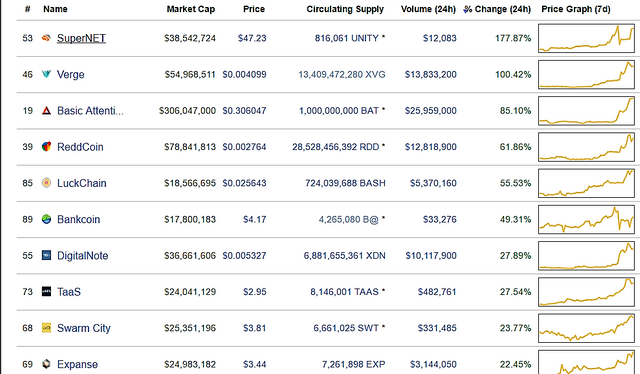Click the ReddCoin logo icon
640x374 pixels.
tap(47, 147)
